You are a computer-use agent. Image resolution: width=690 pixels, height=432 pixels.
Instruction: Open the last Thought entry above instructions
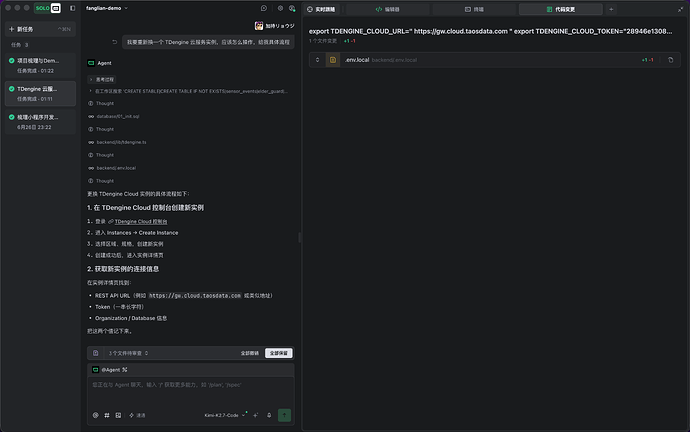101,181
